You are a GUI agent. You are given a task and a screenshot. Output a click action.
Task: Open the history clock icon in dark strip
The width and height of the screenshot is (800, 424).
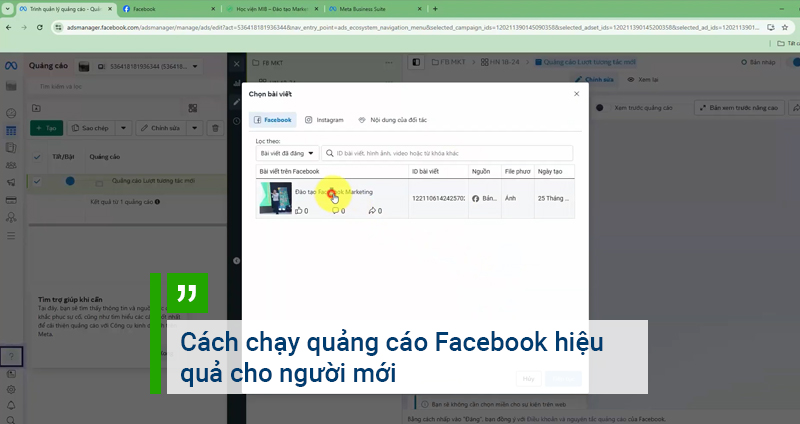click(236, 121)
